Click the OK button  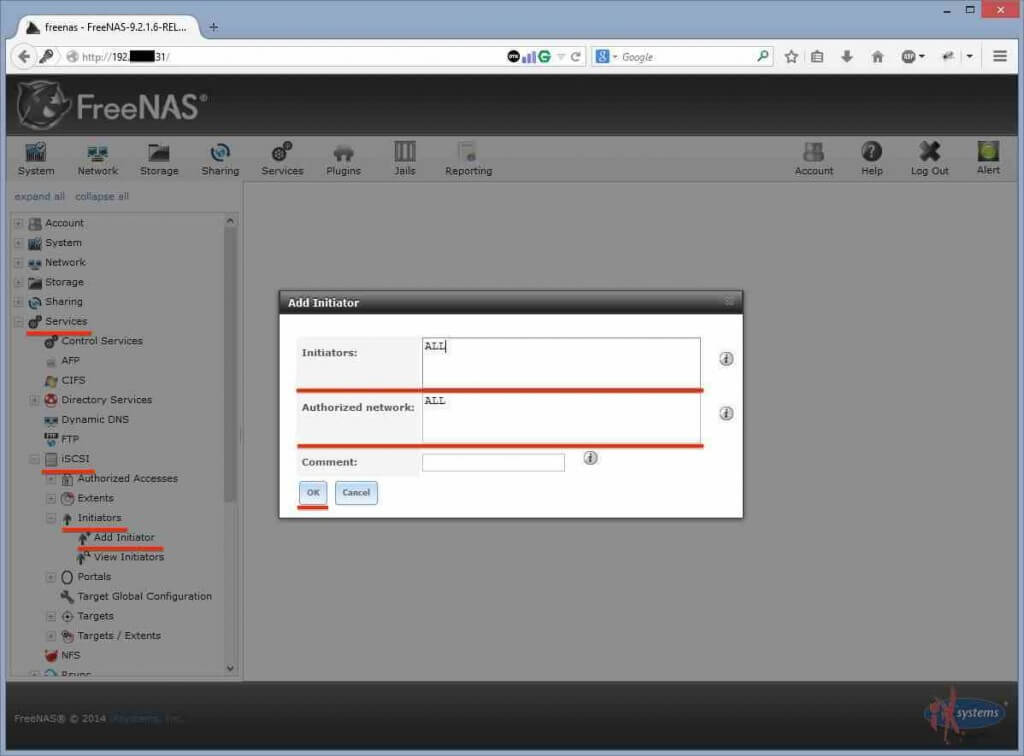tap(313, 492)
